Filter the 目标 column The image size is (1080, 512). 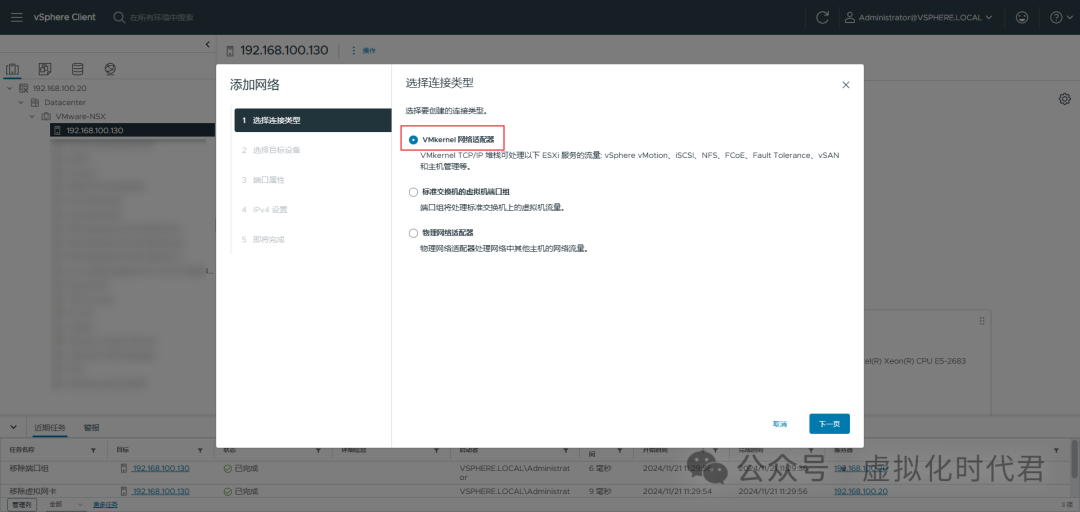200,450
